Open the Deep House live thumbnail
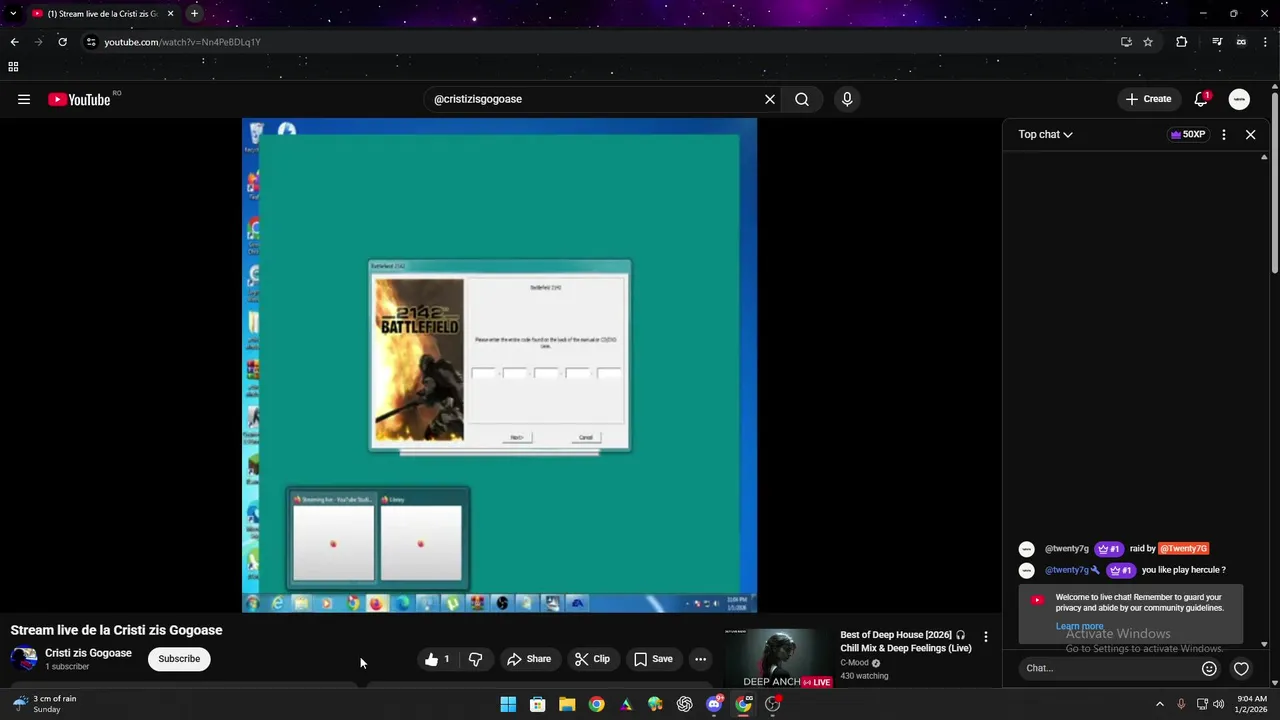Viewport: 1280px width, 720px height. tap(779, 658)
